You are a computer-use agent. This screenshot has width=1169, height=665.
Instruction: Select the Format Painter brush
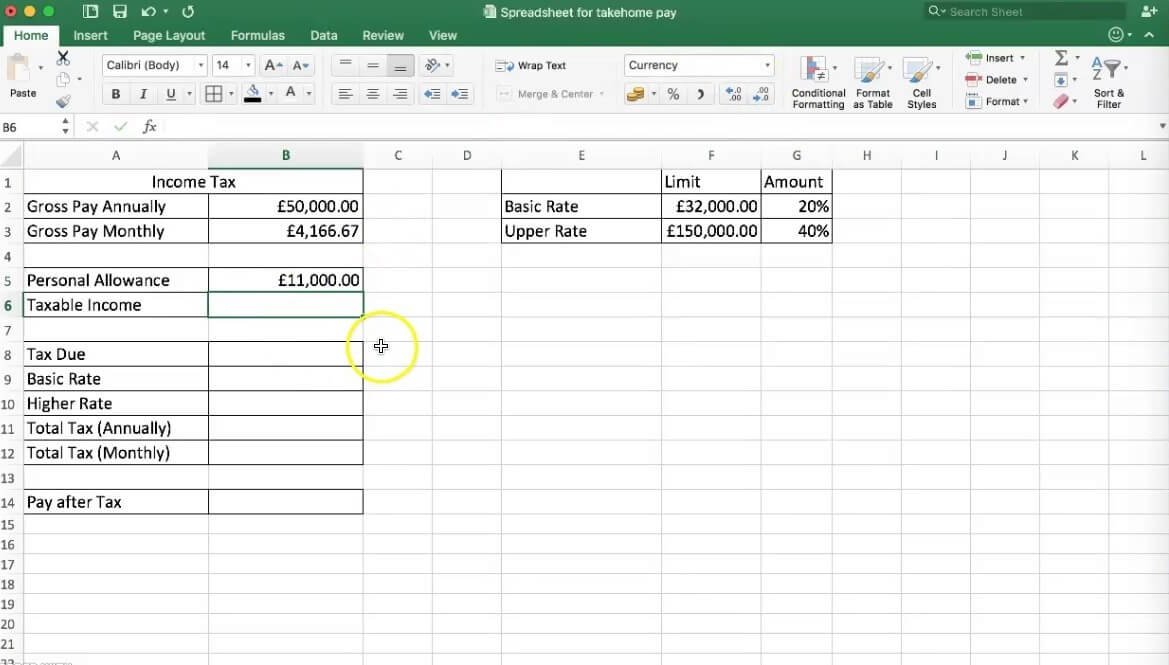click(x=63, y=101)
